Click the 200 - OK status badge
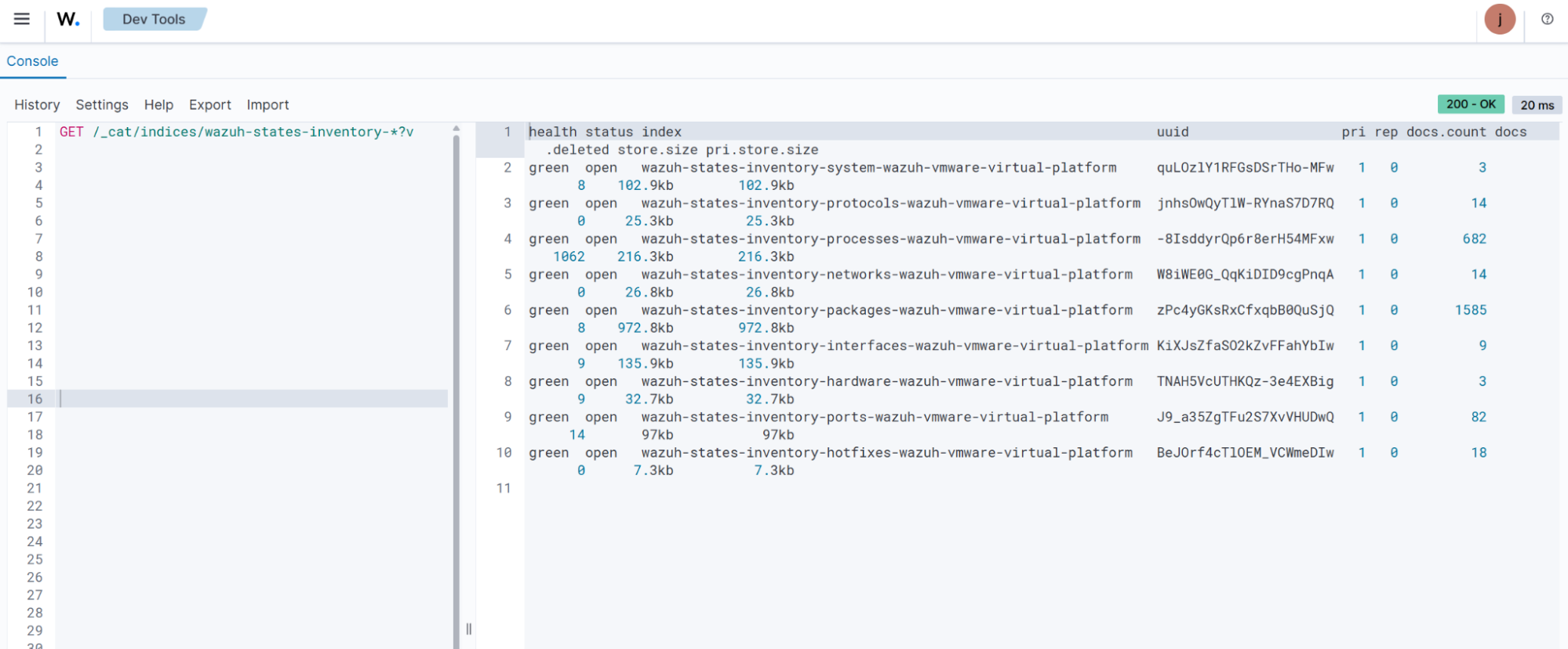Viewport: 1568px width, 649px height. pyautogui.click(x=1471, y=104)
